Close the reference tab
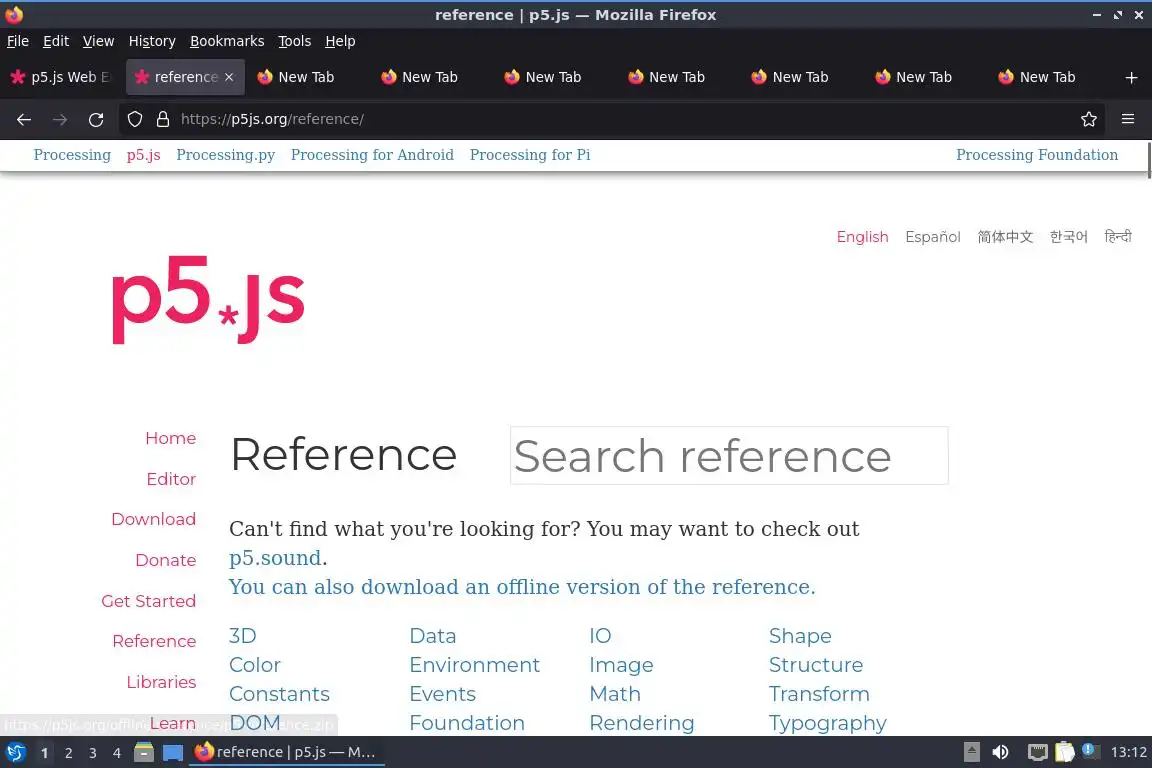Image resolution: width=1152 pixels, height=768 pixels. coord(229,77)
